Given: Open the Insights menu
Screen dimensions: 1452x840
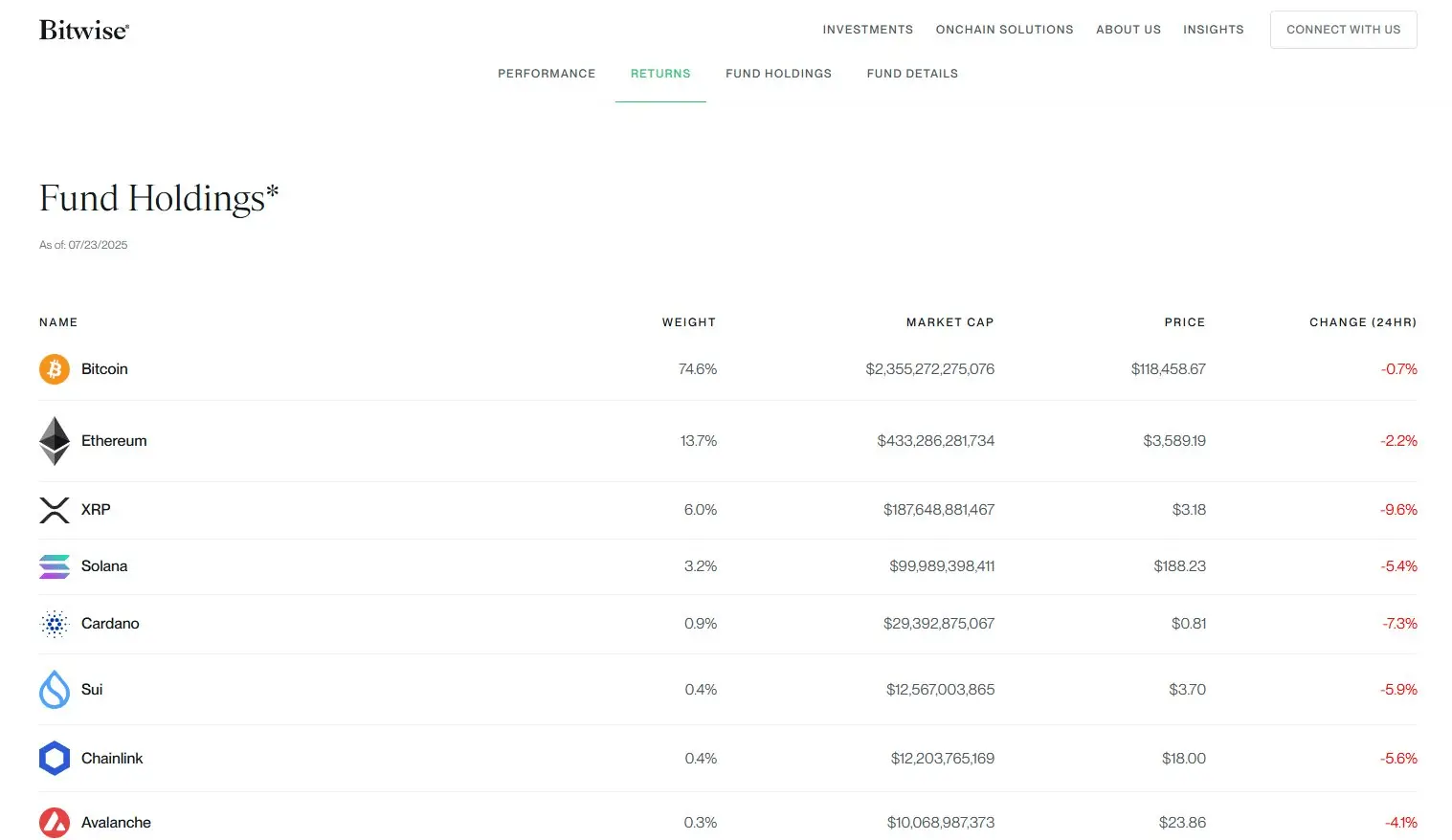Looking at the screenshot, I should point(1214,30).
